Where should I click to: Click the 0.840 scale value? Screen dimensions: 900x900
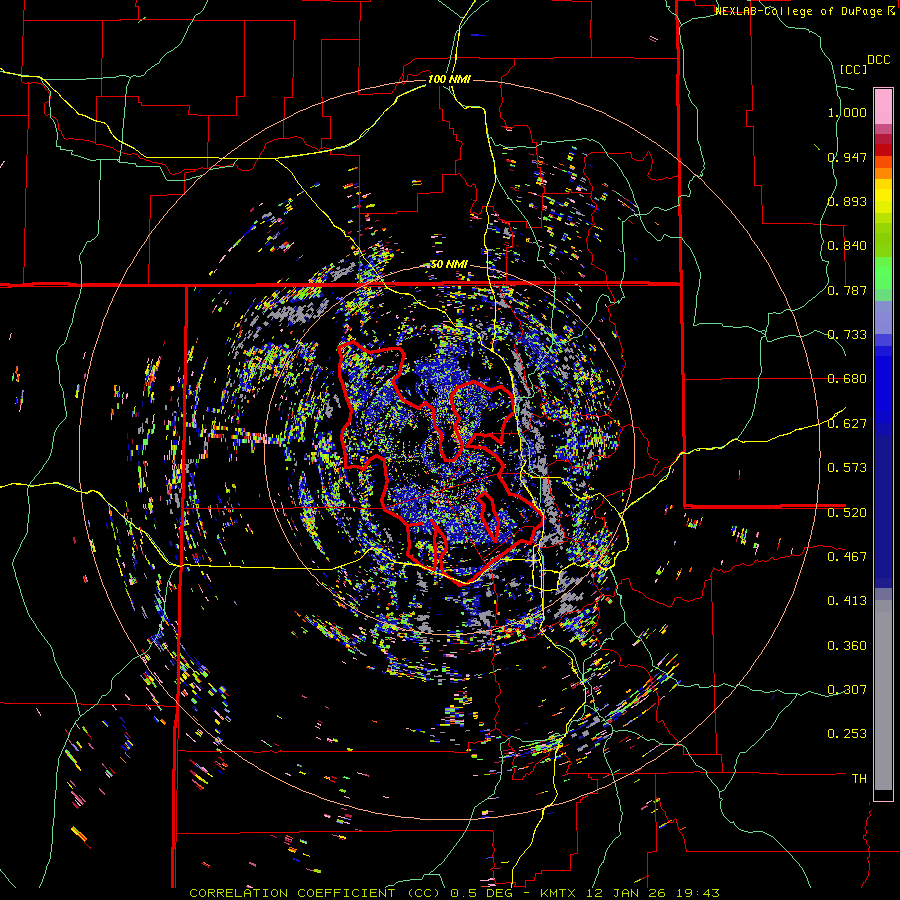tap(847, 246)
